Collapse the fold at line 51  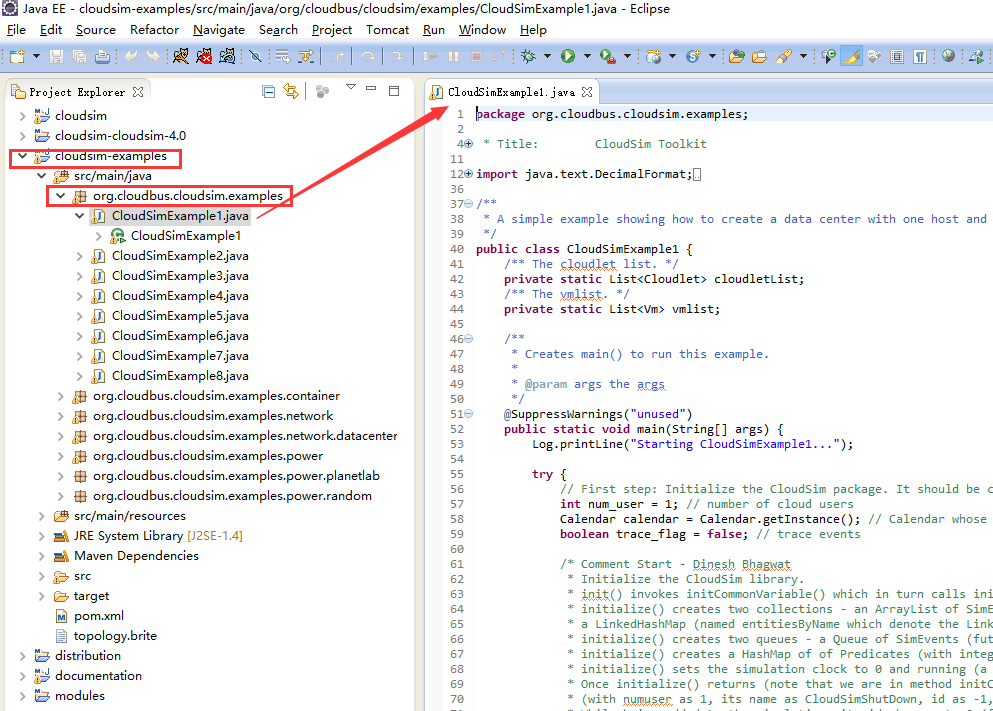469,414
